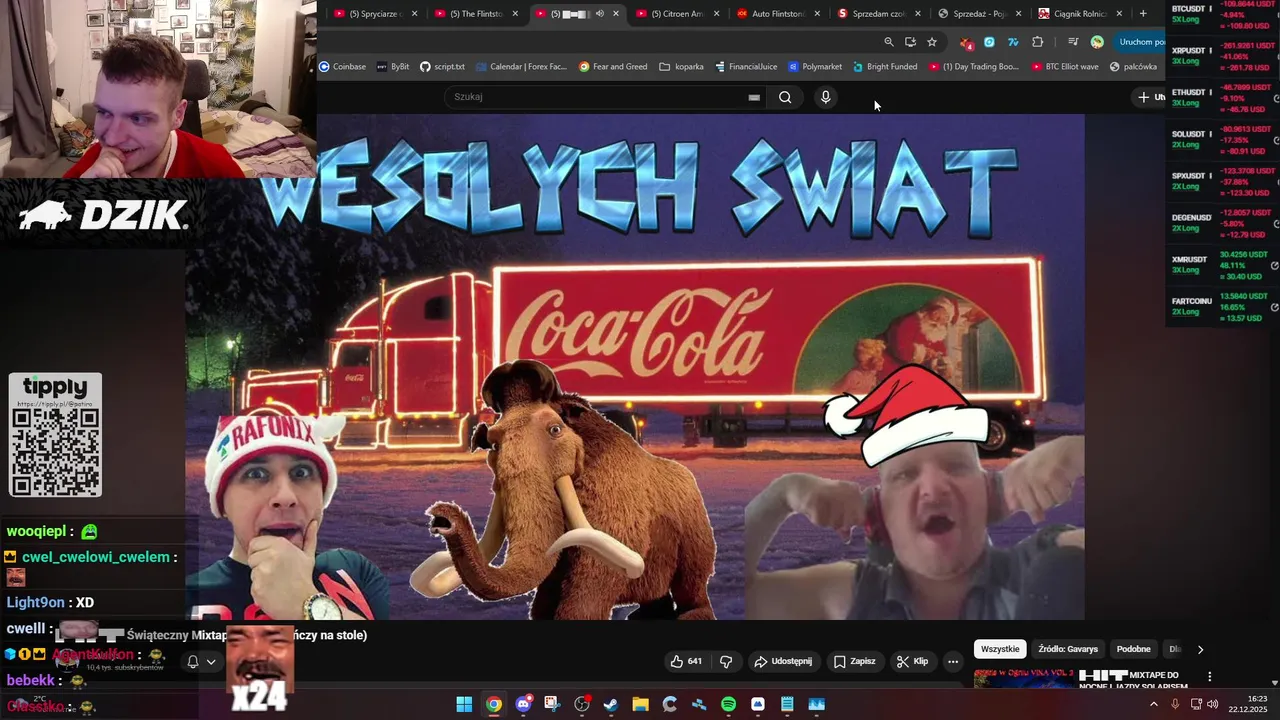Viewport: 1280px width, 720px height.
Task: Click the BTCUSDT position row
Action: [1224, 14]
